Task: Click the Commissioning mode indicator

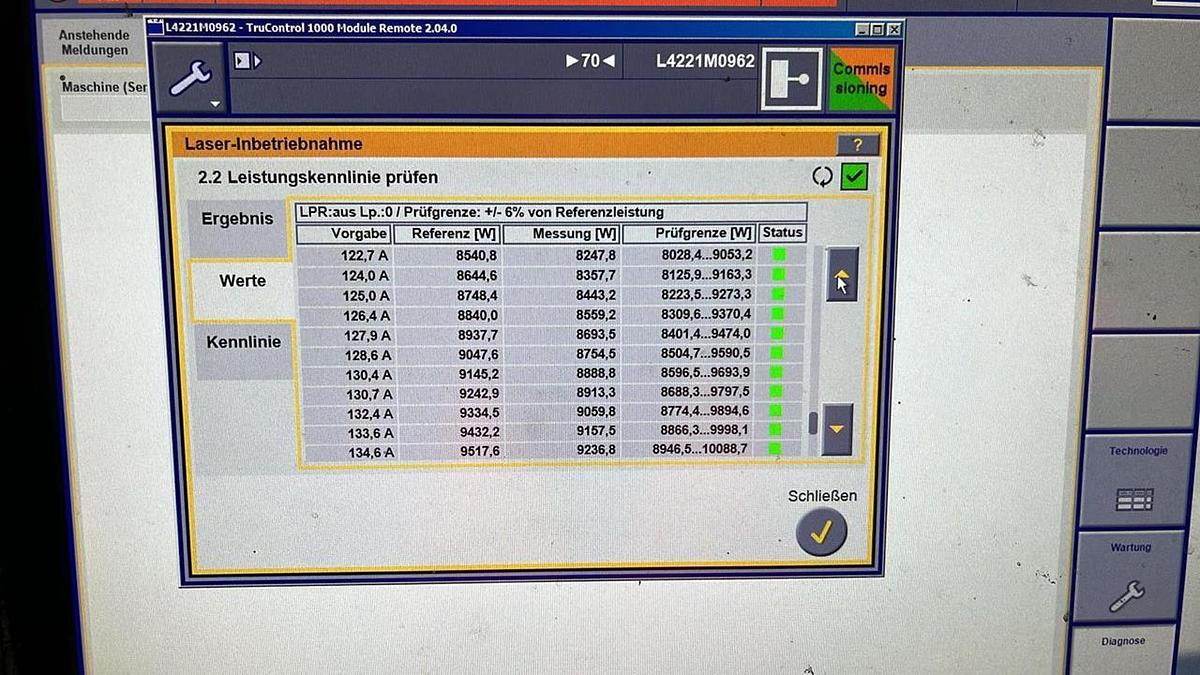Action: (861, 79)
